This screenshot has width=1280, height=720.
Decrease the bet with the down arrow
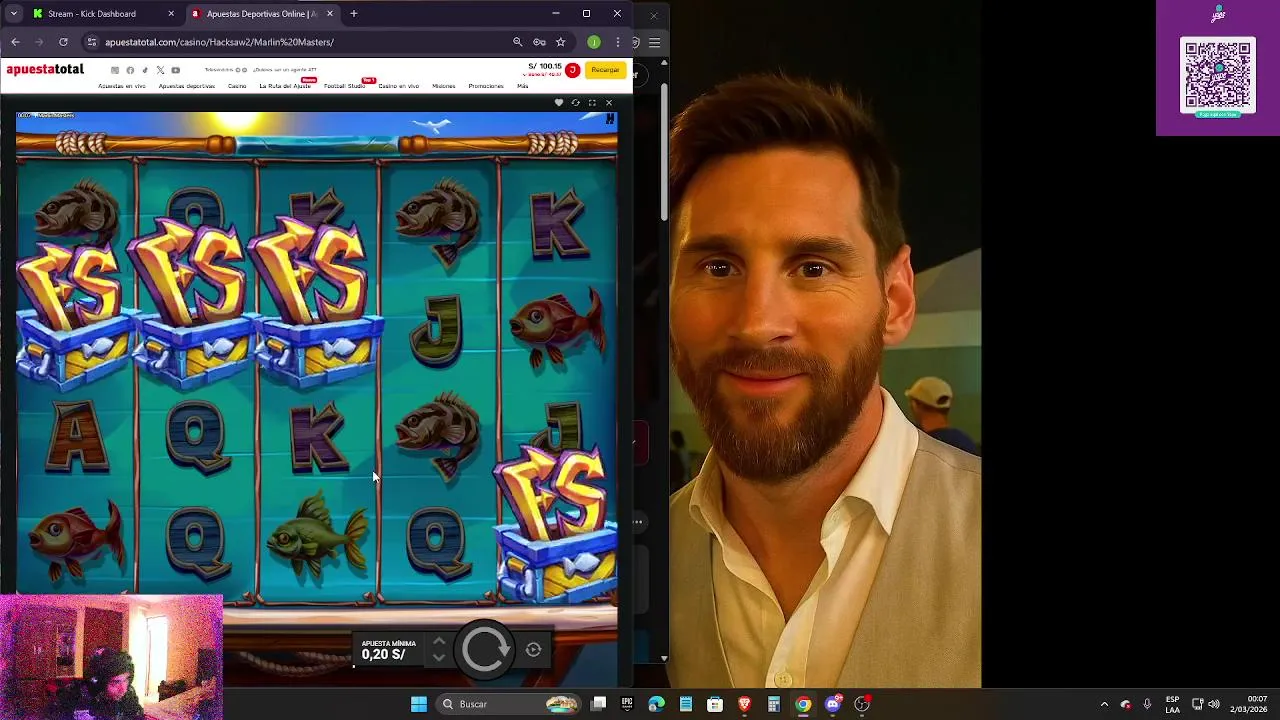[x=438, y=658]
